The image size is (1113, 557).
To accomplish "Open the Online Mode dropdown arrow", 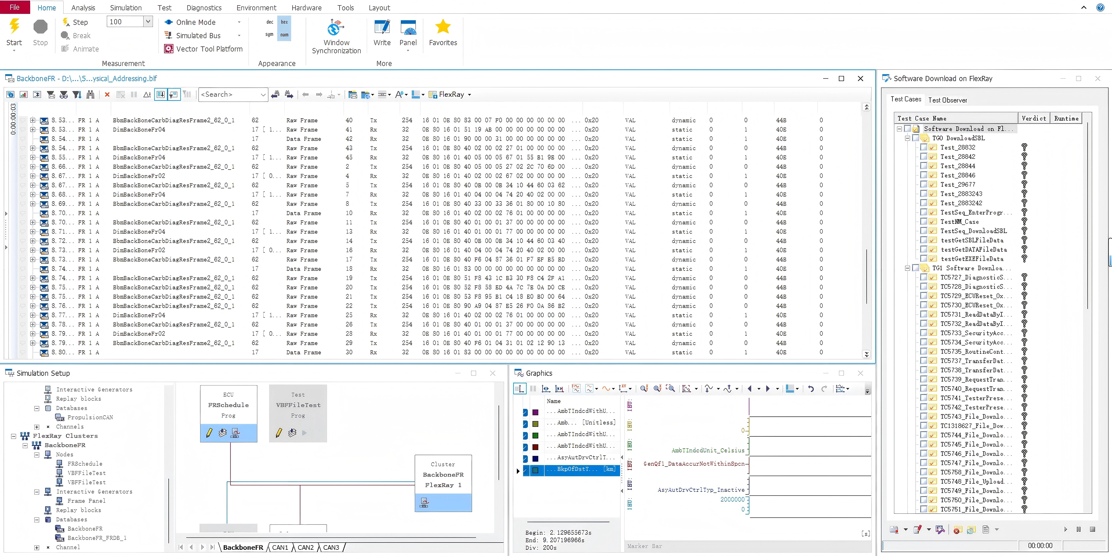I will click(x=238, y=23).
